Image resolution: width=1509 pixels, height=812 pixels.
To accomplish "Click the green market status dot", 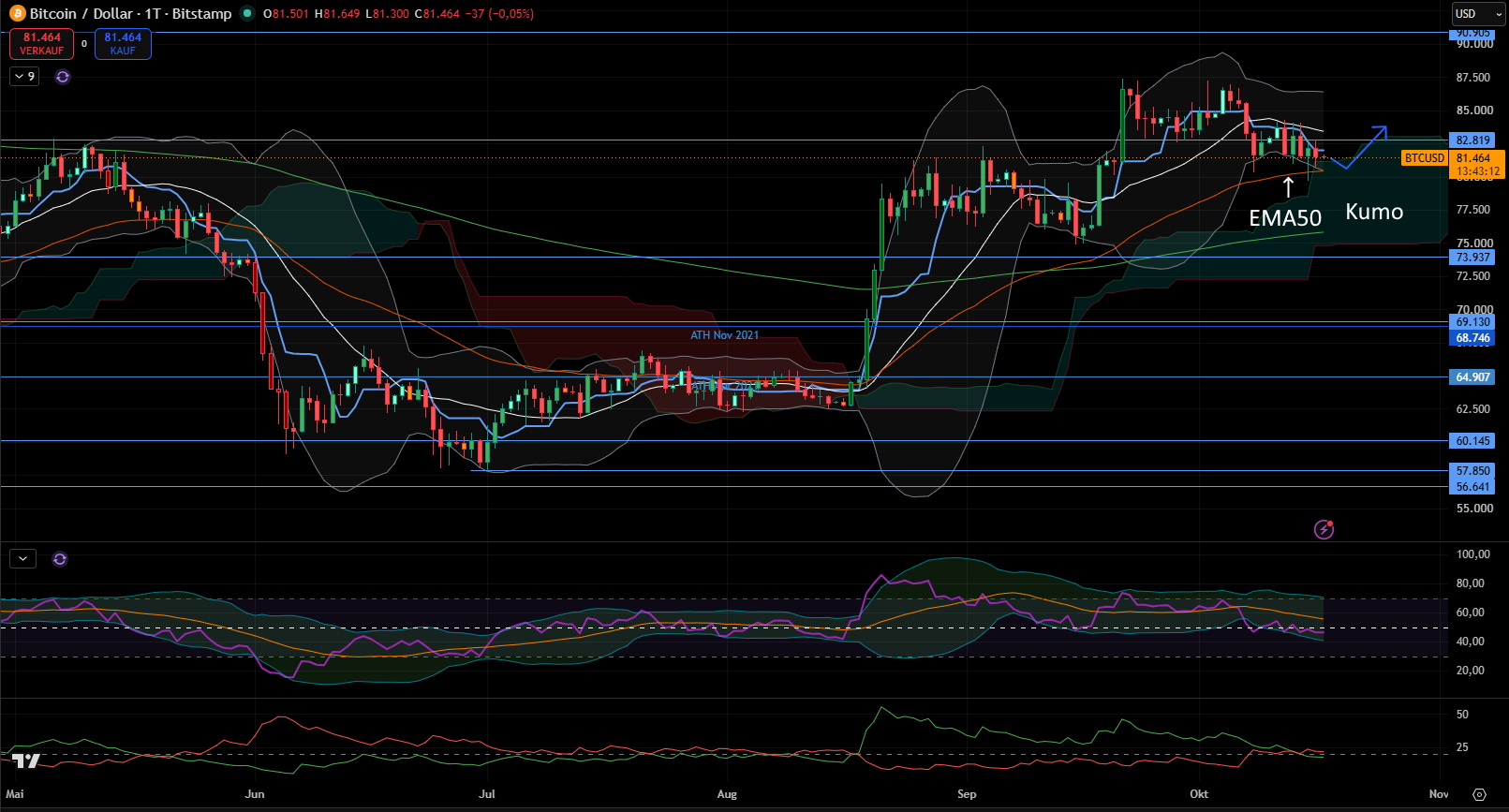I will click(x=247, y=14).
